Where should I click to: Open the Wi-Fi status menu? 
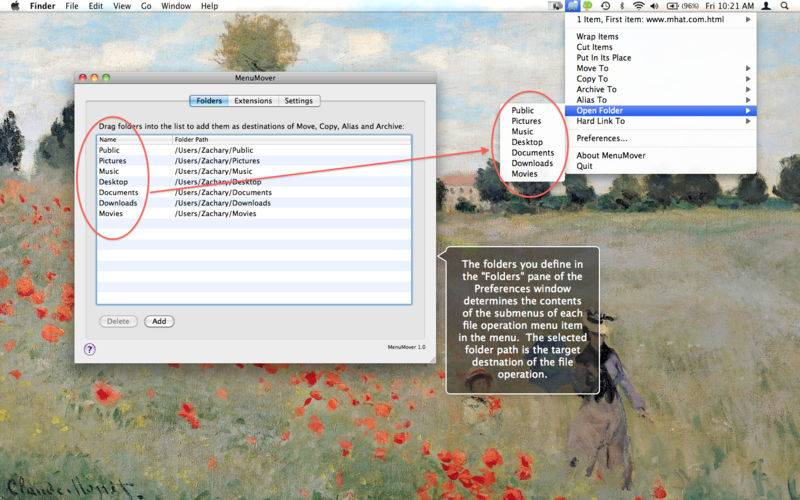tap(638, 6)
